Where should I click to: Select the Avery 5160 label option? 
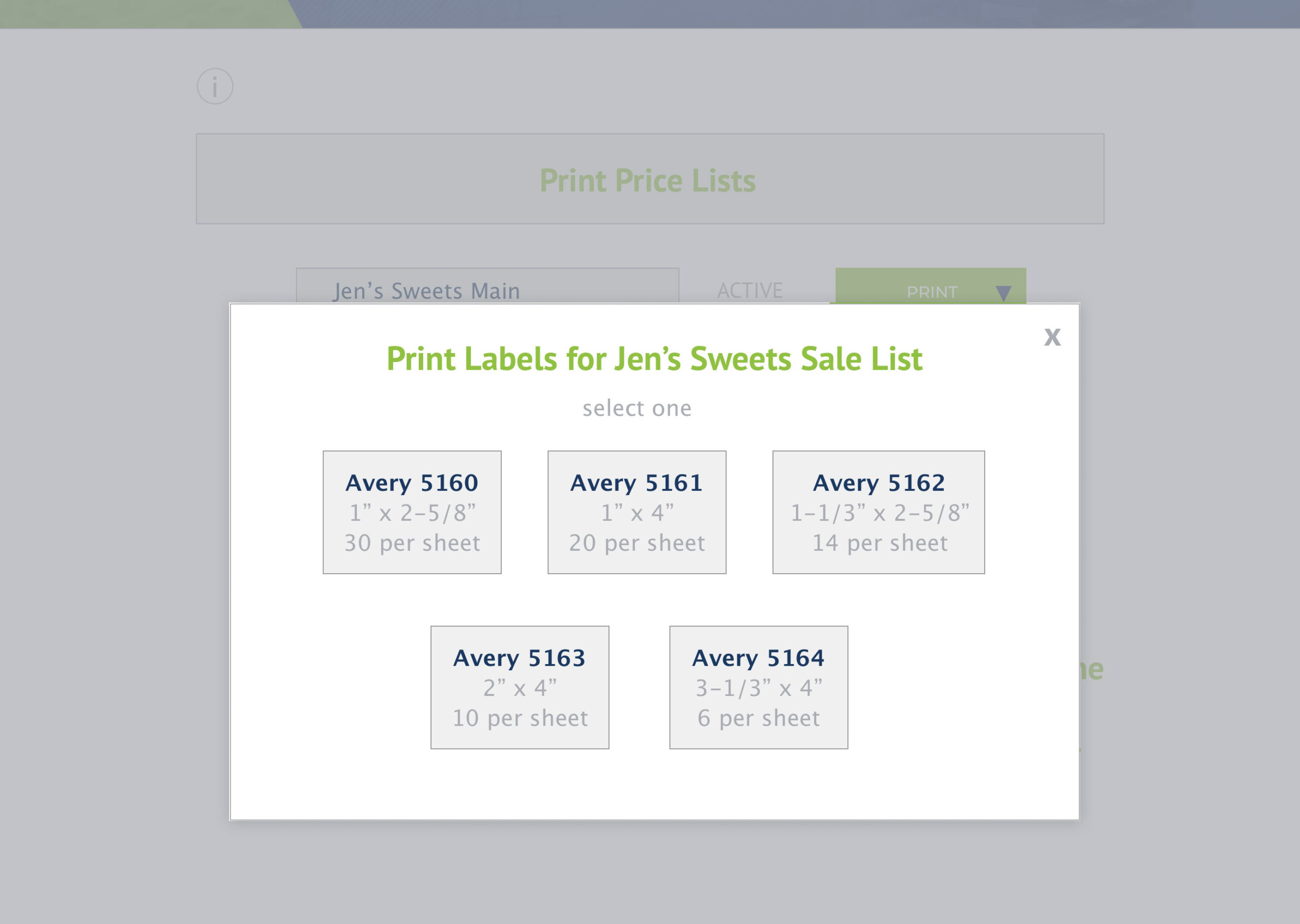point(412,512)
